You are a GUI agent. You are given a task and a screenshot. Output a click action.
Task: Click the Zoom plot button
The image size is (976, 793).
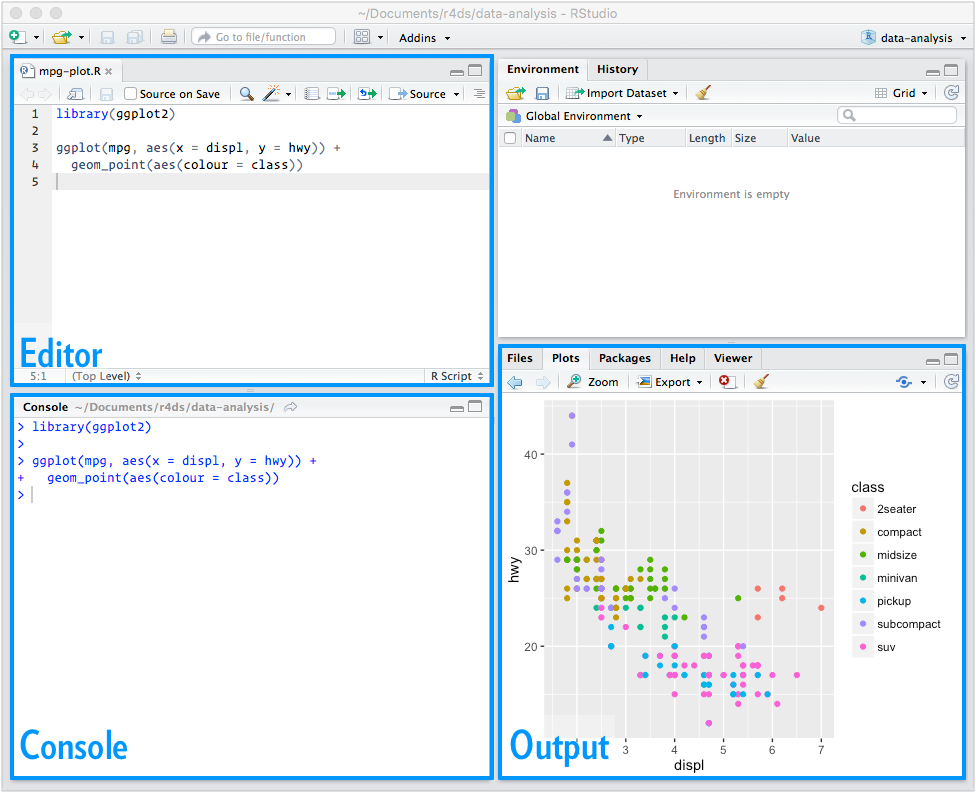click(x=593, y=382)
